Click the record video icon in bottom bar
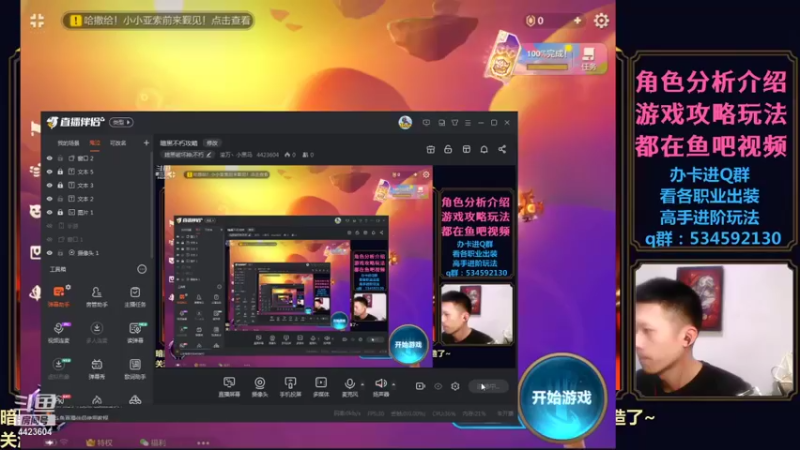This screenshot has height=450, width=800. point(420,386)
